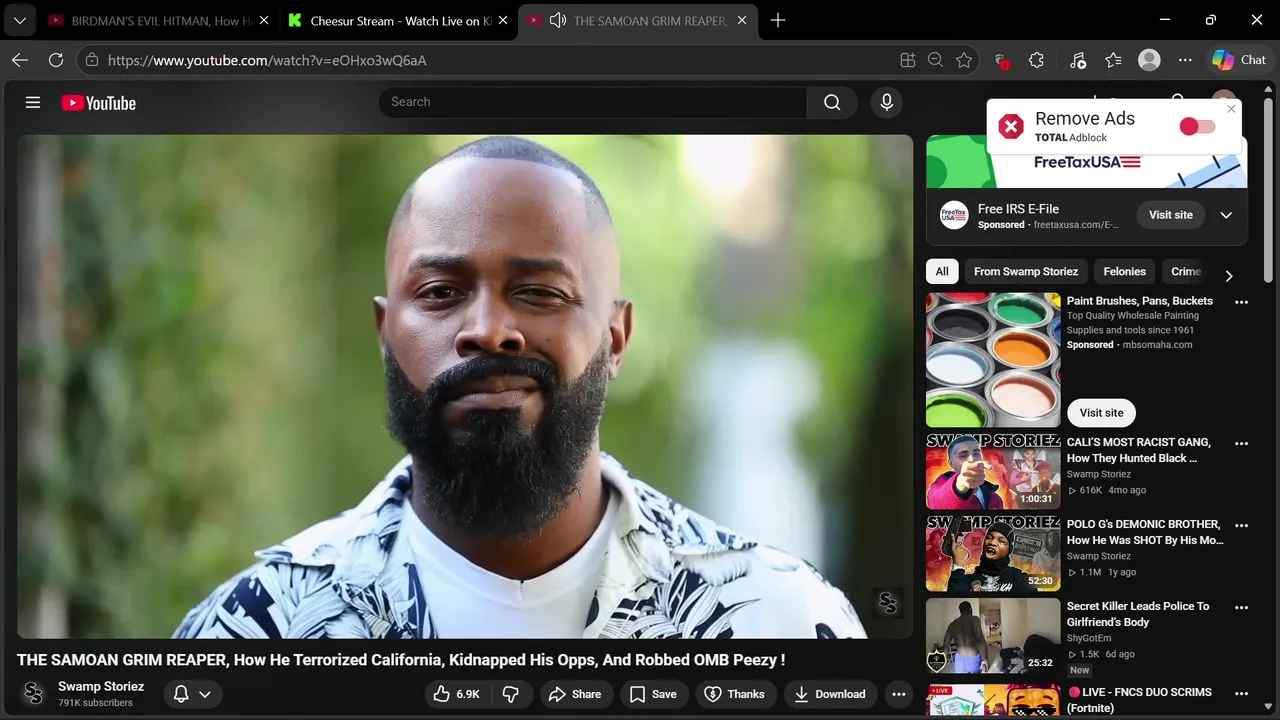
Task: Open more actions ellipsis beside Download
Action: tap(898, 694)
